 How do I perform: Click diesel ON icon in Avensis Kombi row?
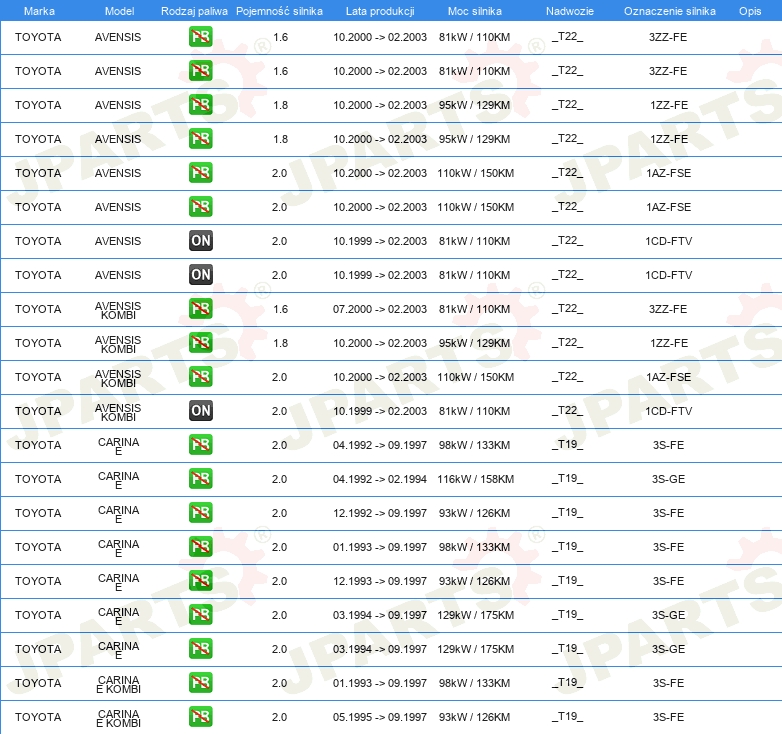coord(200,410)
